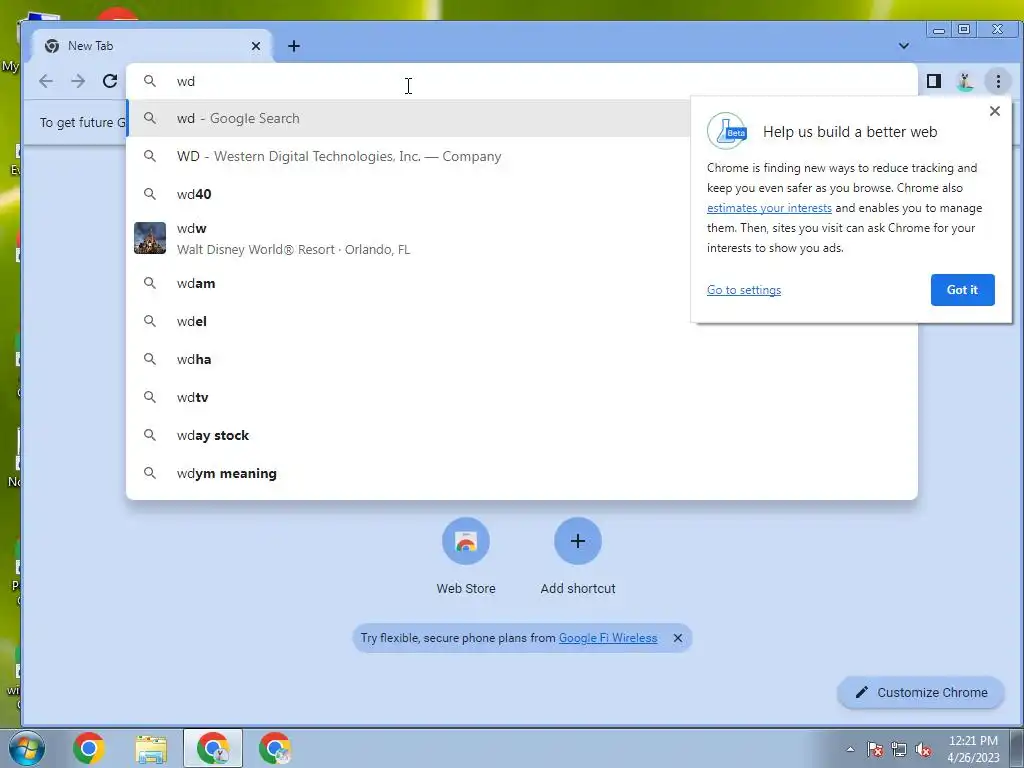Pick the 'wdym meaning' suggestion
Image resolution: width=1024 pixels, height=768 pixels.
522,473
